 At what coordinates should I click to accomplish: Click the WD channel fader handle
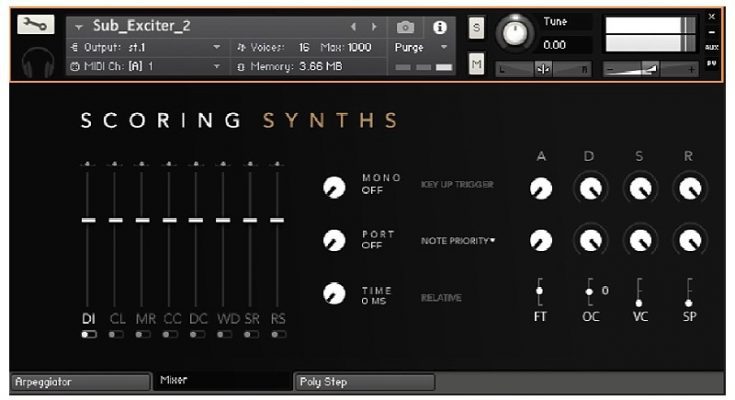coord(225,219)
